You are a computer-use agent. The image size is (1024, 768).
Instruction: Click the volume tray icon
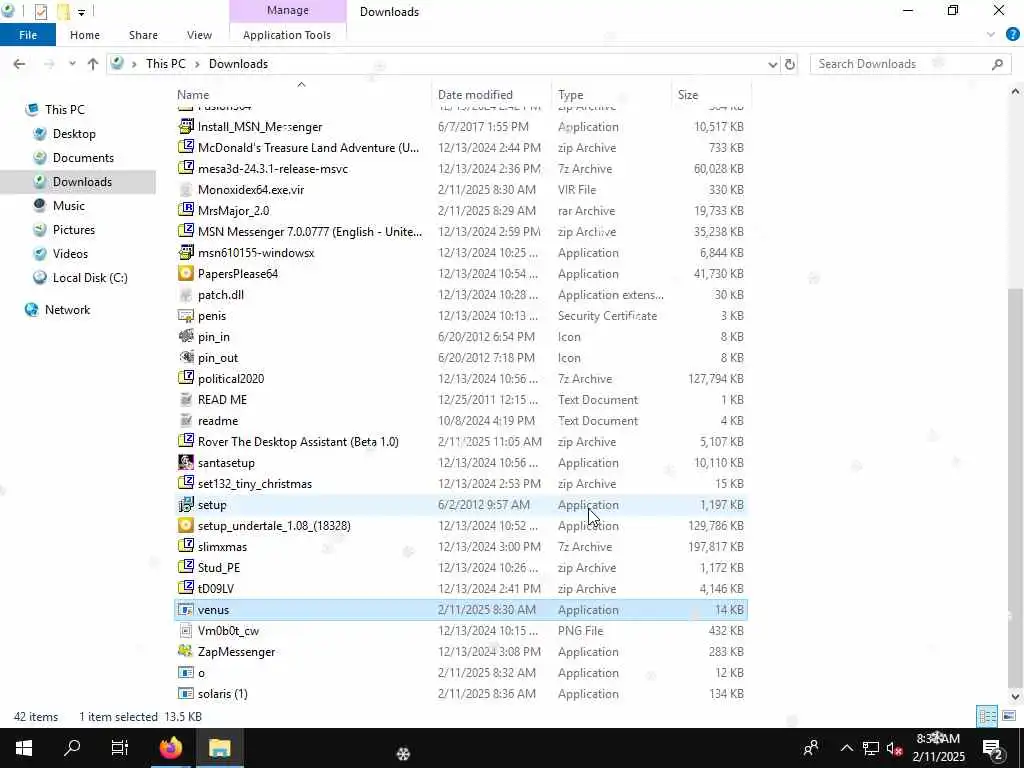tap(895, 748)
